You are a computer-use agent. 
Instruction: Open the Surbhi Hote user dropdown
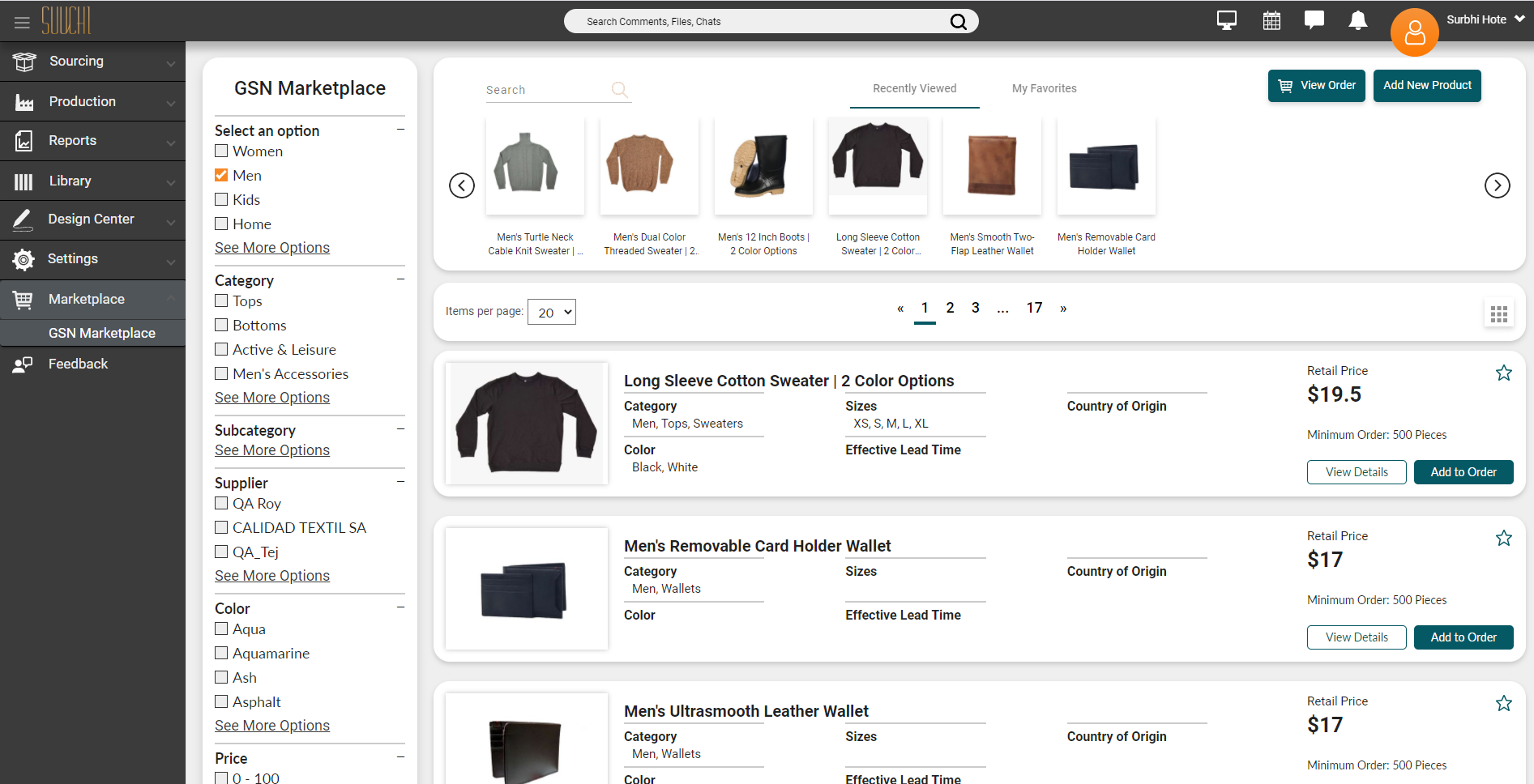click(1486, 19)
